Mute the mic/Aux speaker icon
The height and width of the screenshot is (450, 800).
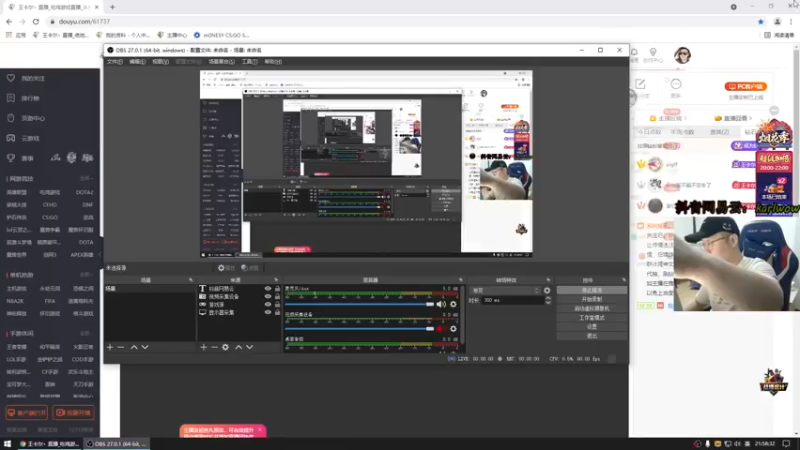[x=441, y=304]
